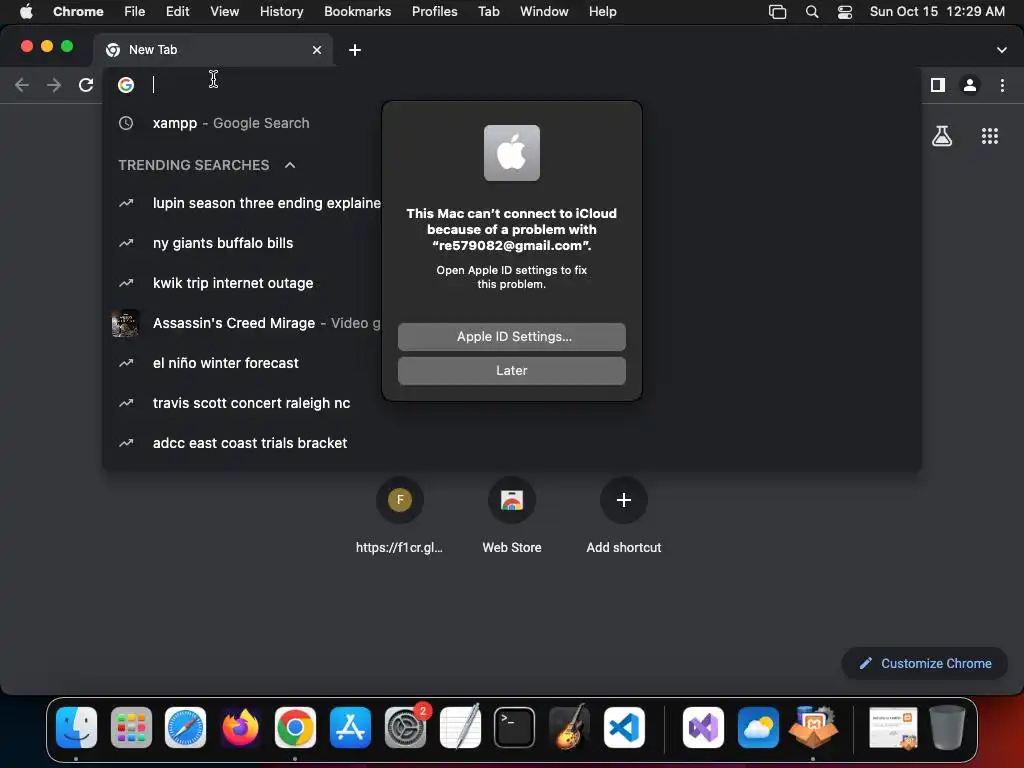This screenshot has width=1024, height=768.
Task: Open the Tab menu
Action: point(488,11)
